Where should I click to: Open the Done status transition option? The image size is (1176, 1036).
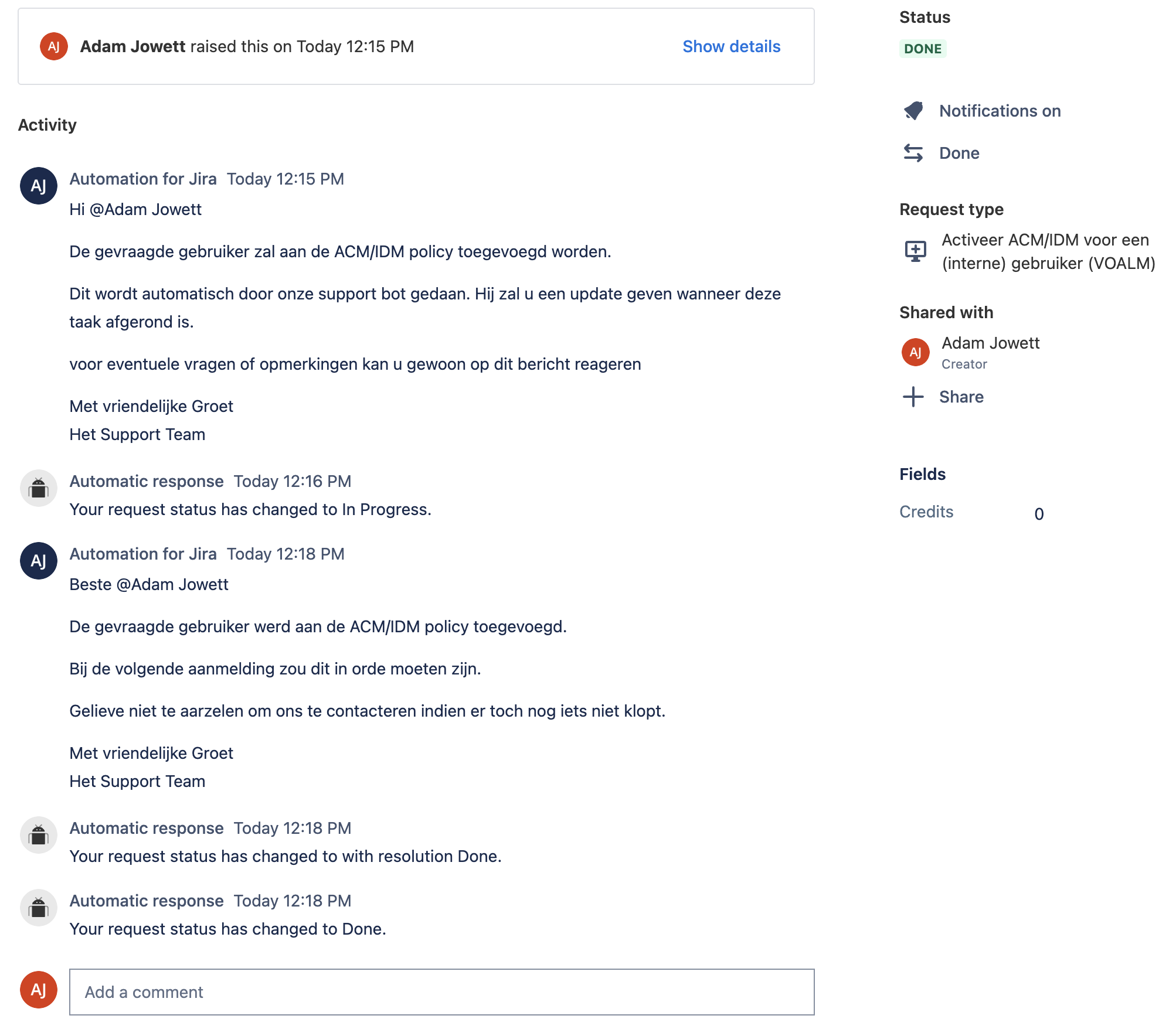pos(959,153)
